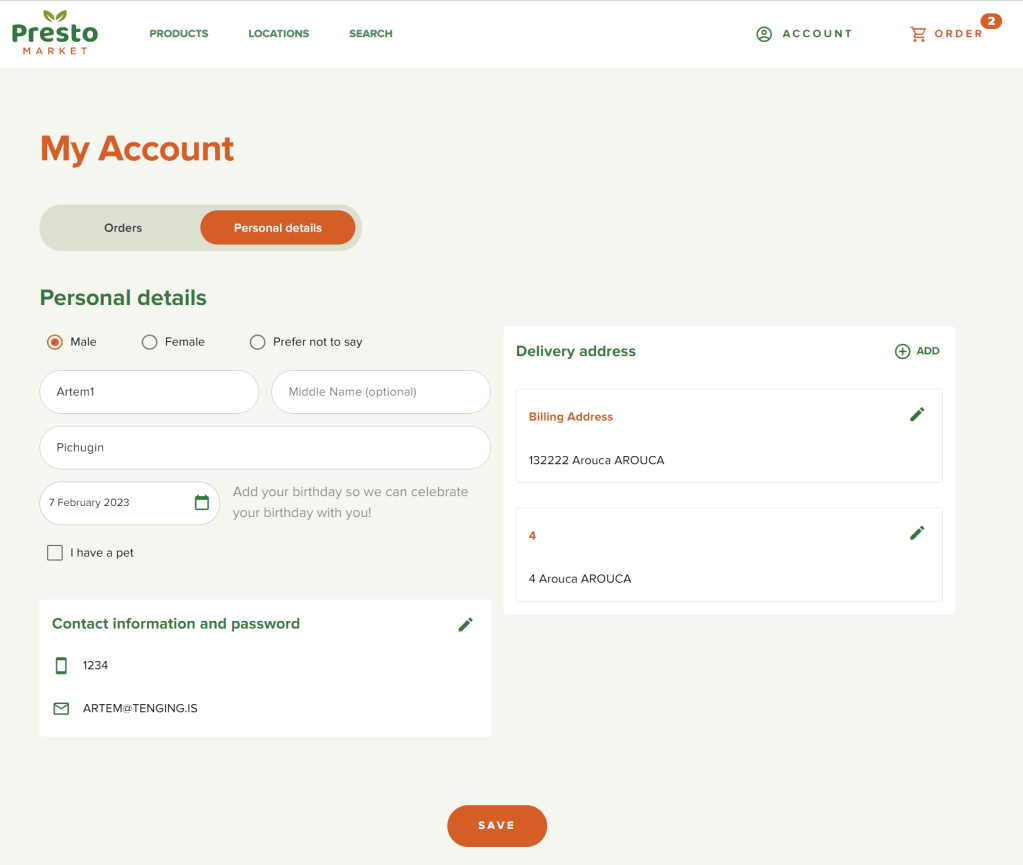Viewport: 1023px width, 865px height.
Task: Open the shopping cart icon
Action: (918, 34)
